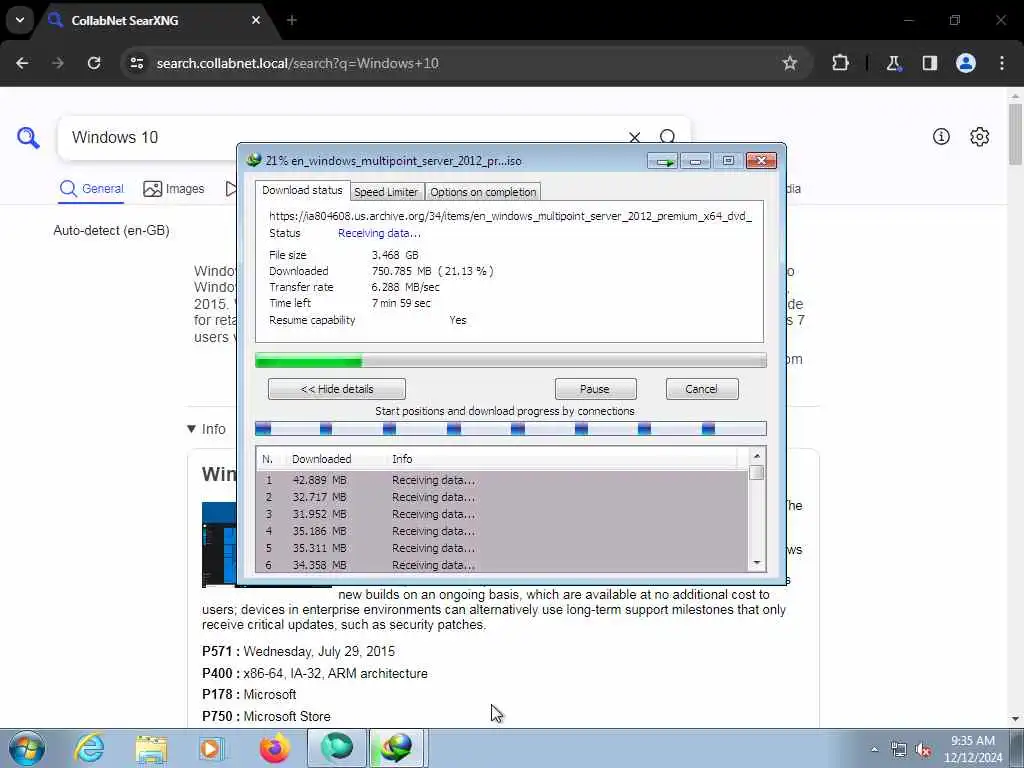Click the archive.org download URL text
Viewport: 1024px width, 768px height.
pos(510,216)
